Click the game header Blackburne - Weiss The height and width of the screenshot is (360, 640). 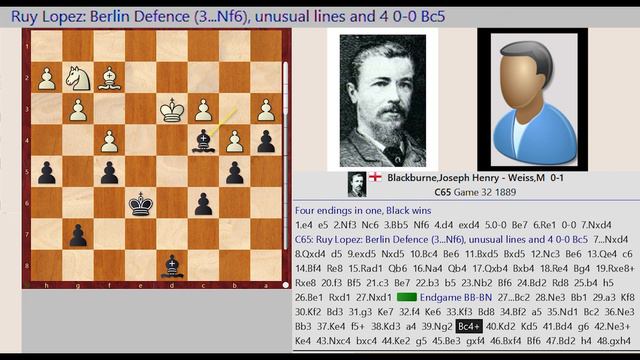coord(476,178)
